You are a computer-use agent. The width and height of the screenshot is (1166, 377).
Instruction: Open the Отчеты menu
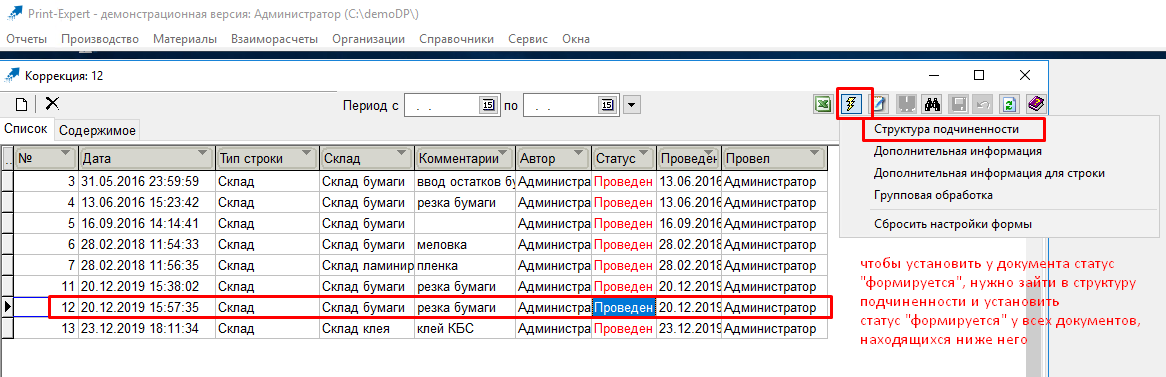[27, 39]
